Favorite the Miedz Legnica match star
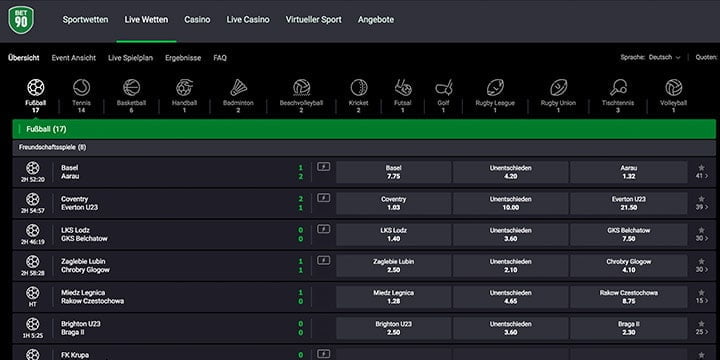The image size is (720, 360). point(701,292)
